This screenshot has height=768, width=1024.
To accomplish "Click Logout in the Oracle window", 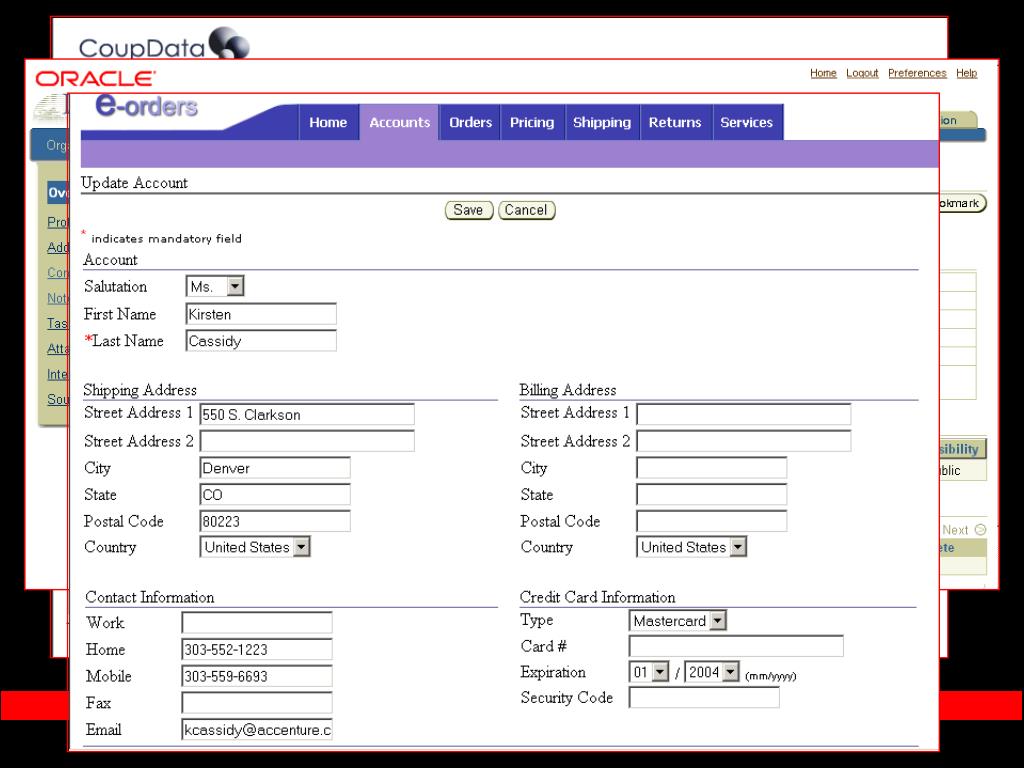I will point(862,73).
